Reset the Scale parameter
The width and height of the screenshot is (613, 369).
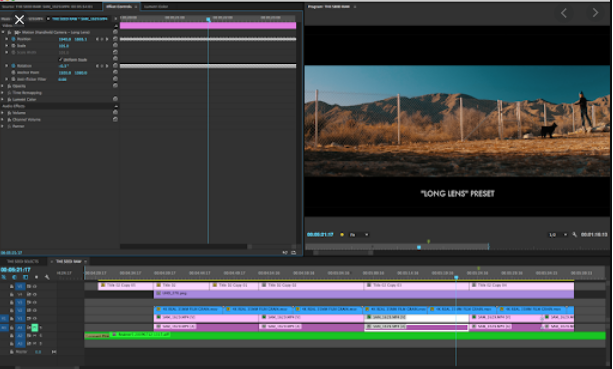[x=115, y=45]
